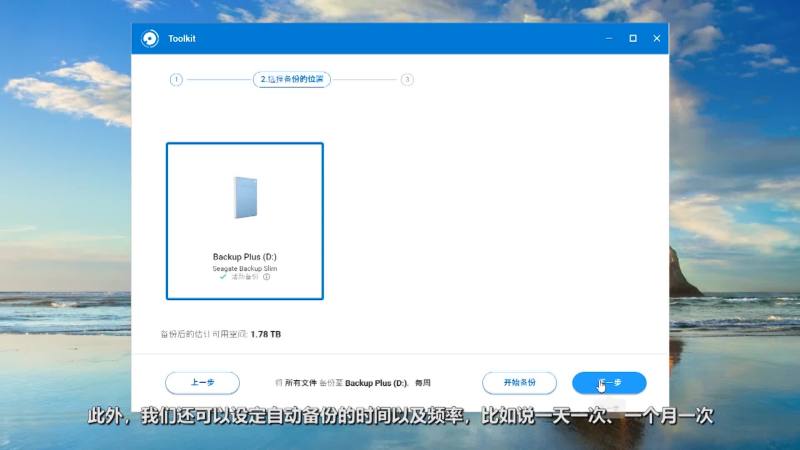Close the Toolkit window
The height and width of the screenshot is (450, 800).
[657, 39]
